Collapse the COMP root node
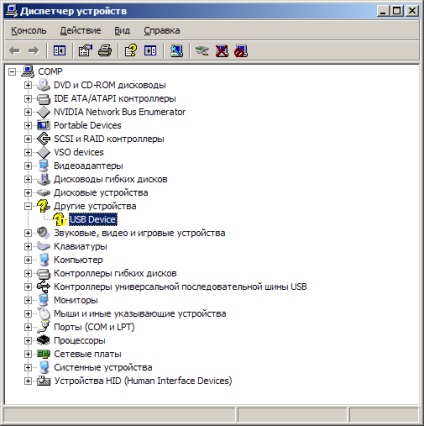The height and width of the screenshot is (426, 424). click(12, 71)
